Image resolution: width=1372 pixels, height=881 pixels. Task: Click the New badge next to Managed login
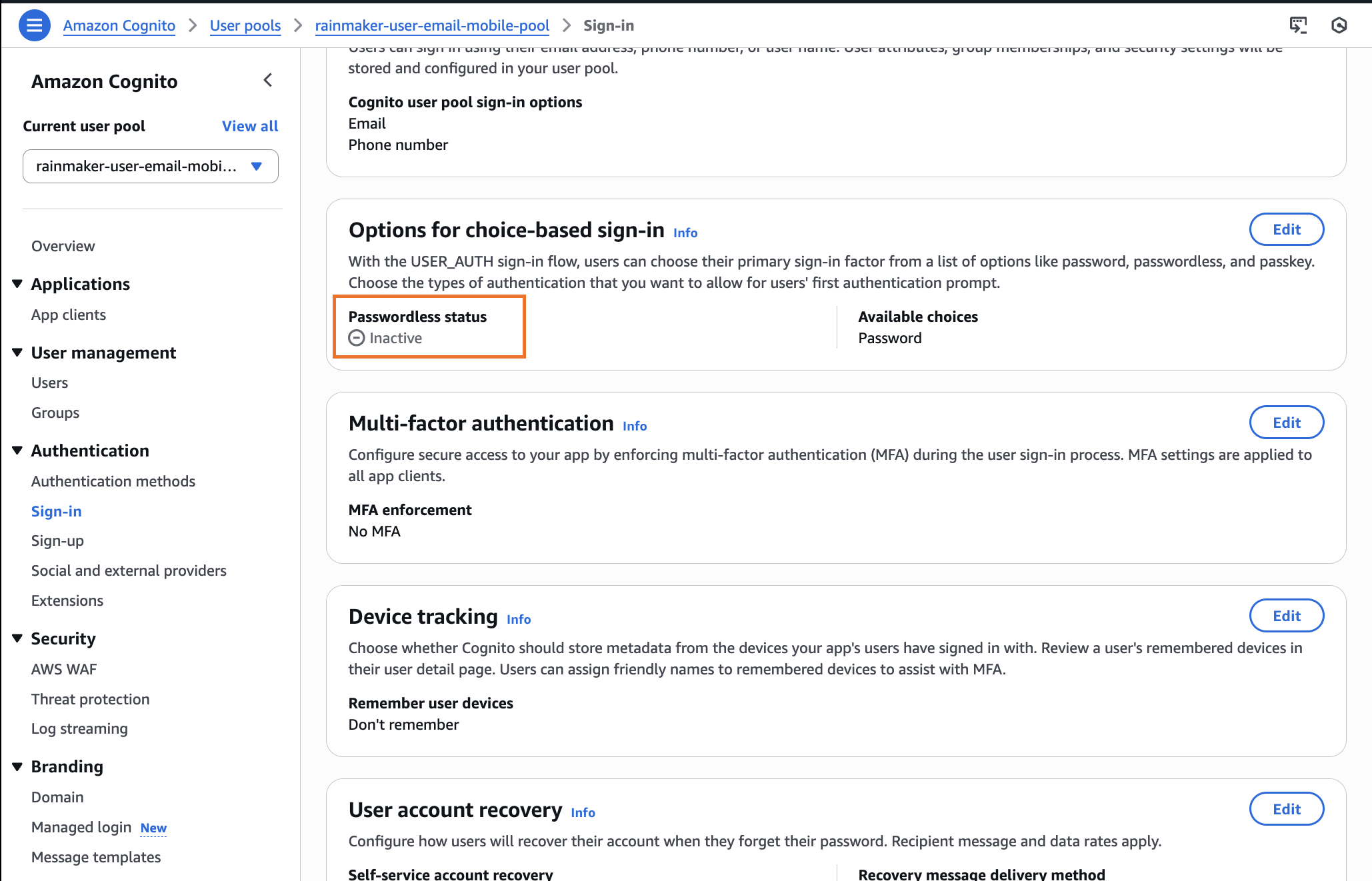153,827
